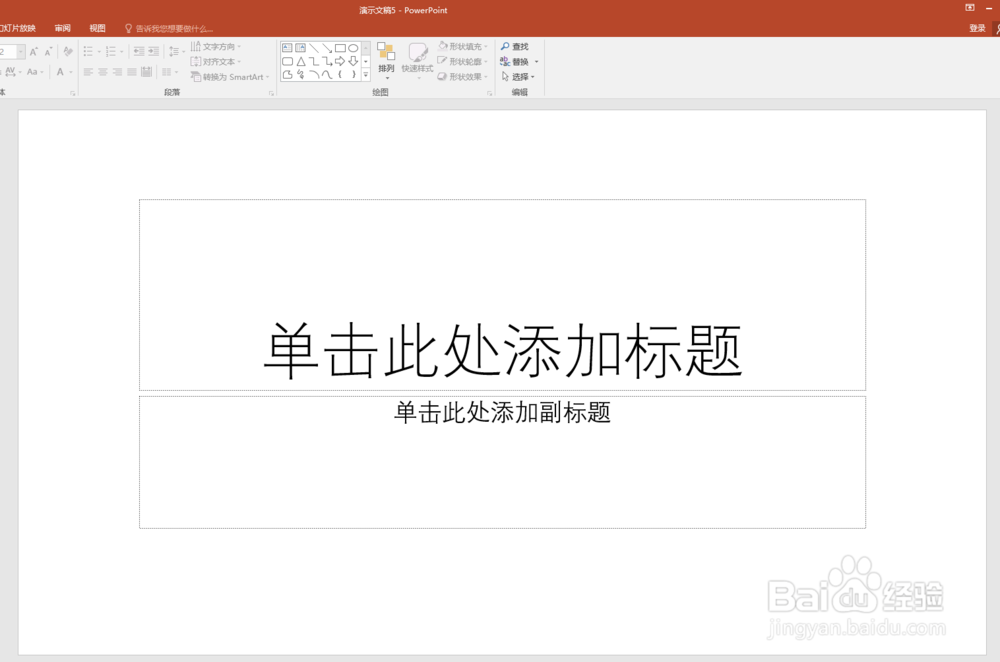The height and width of the screenshot is (662, 1000).
Task: Select the freeform shape tool
Action: tap(287, 75)
